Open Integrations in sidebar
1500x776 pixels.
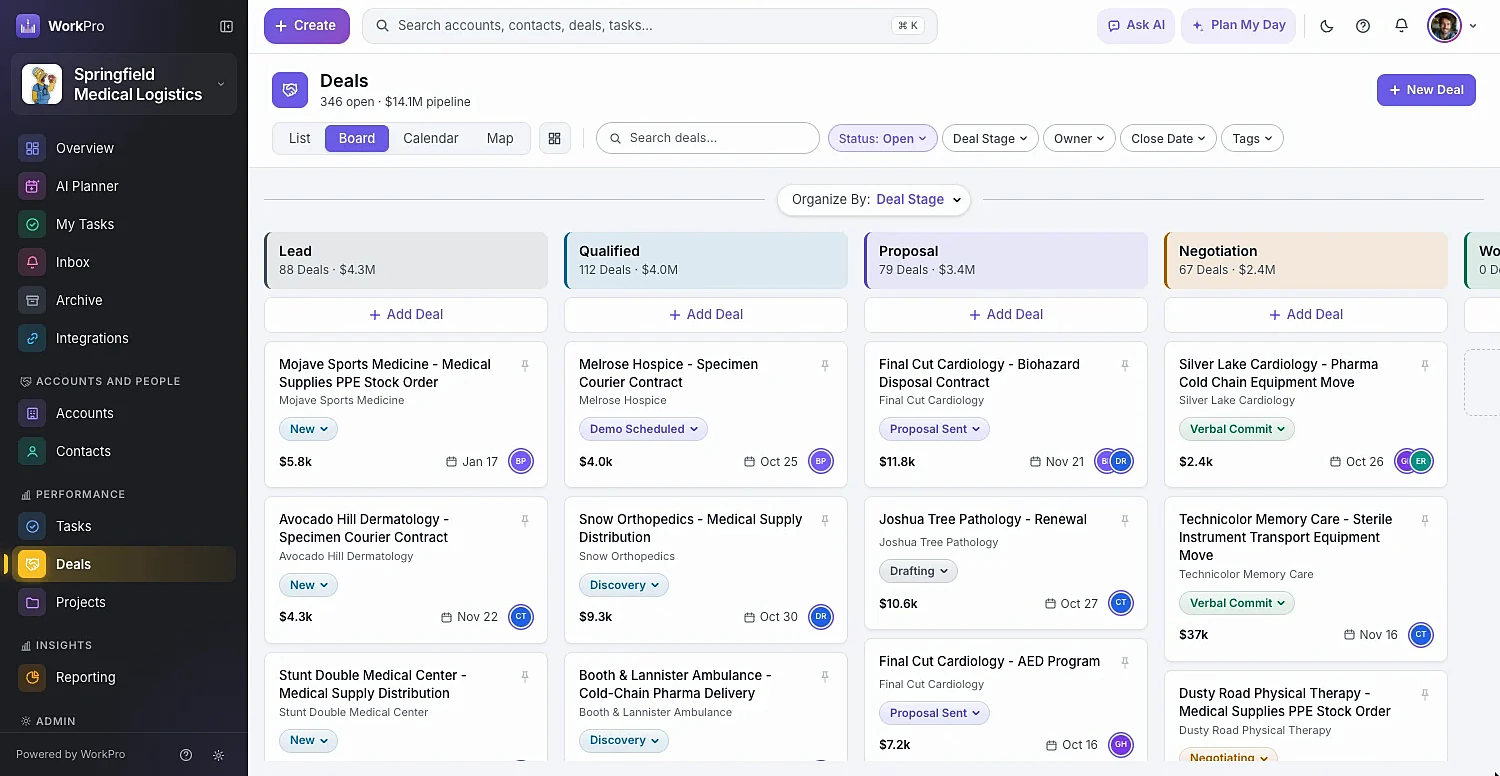124,338
